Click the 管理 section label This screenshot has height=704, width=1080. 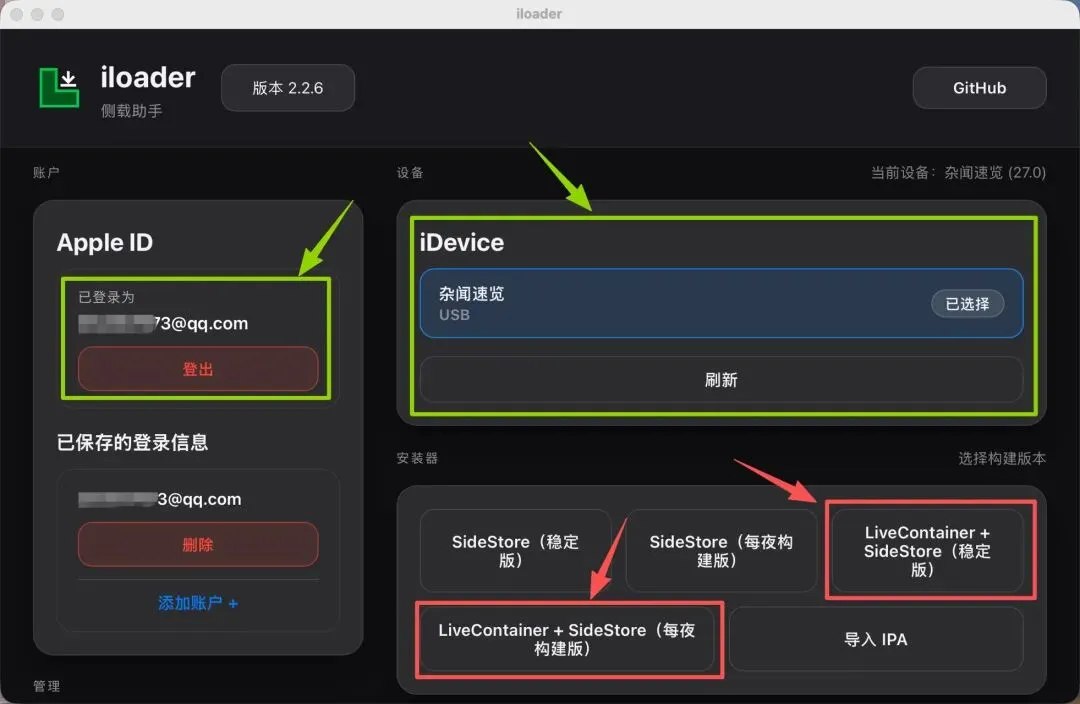46,685
